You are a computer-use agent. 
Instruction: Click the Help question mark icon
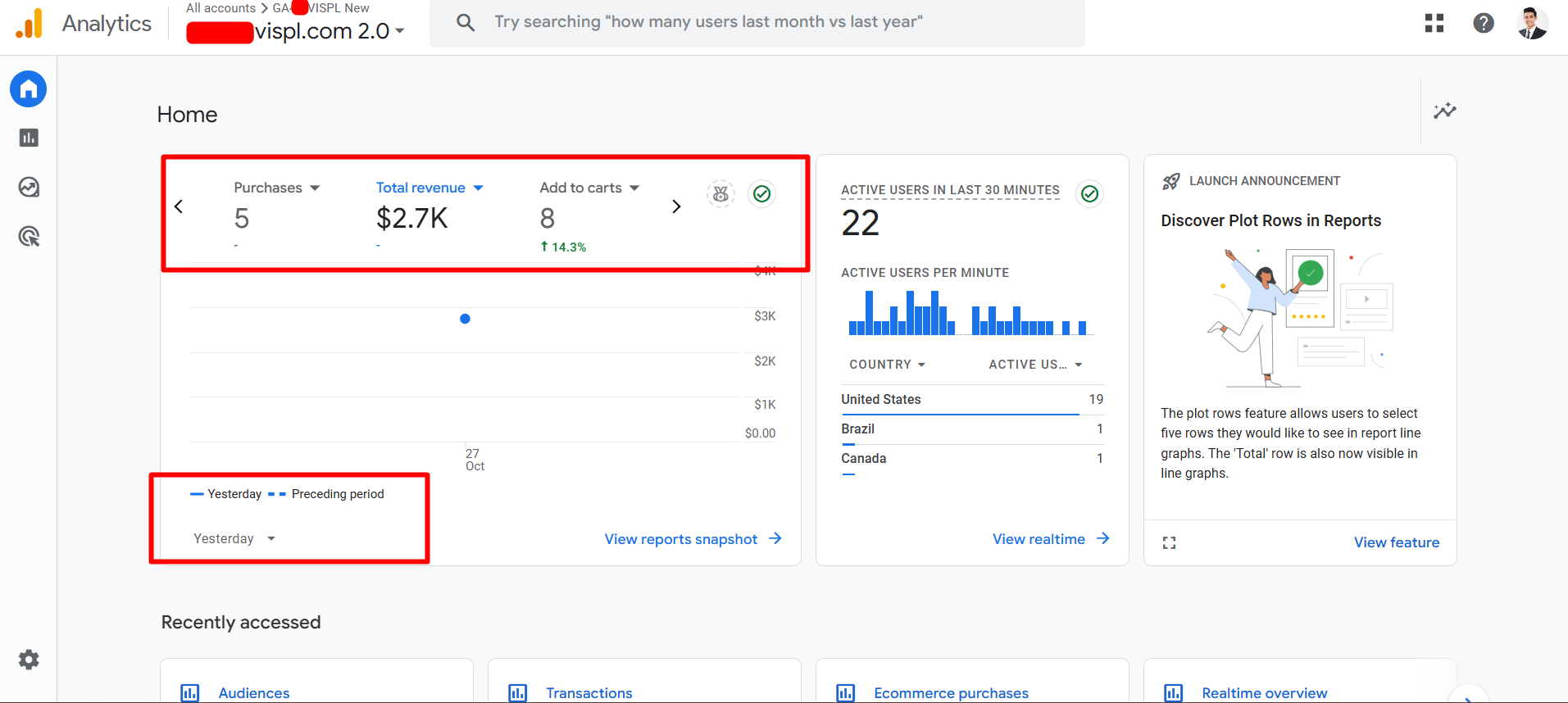(x=1483, y=23)
